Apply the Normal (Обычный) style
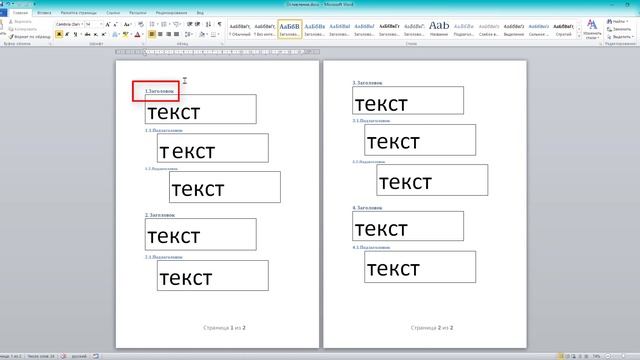 click(x=240, y=29)
